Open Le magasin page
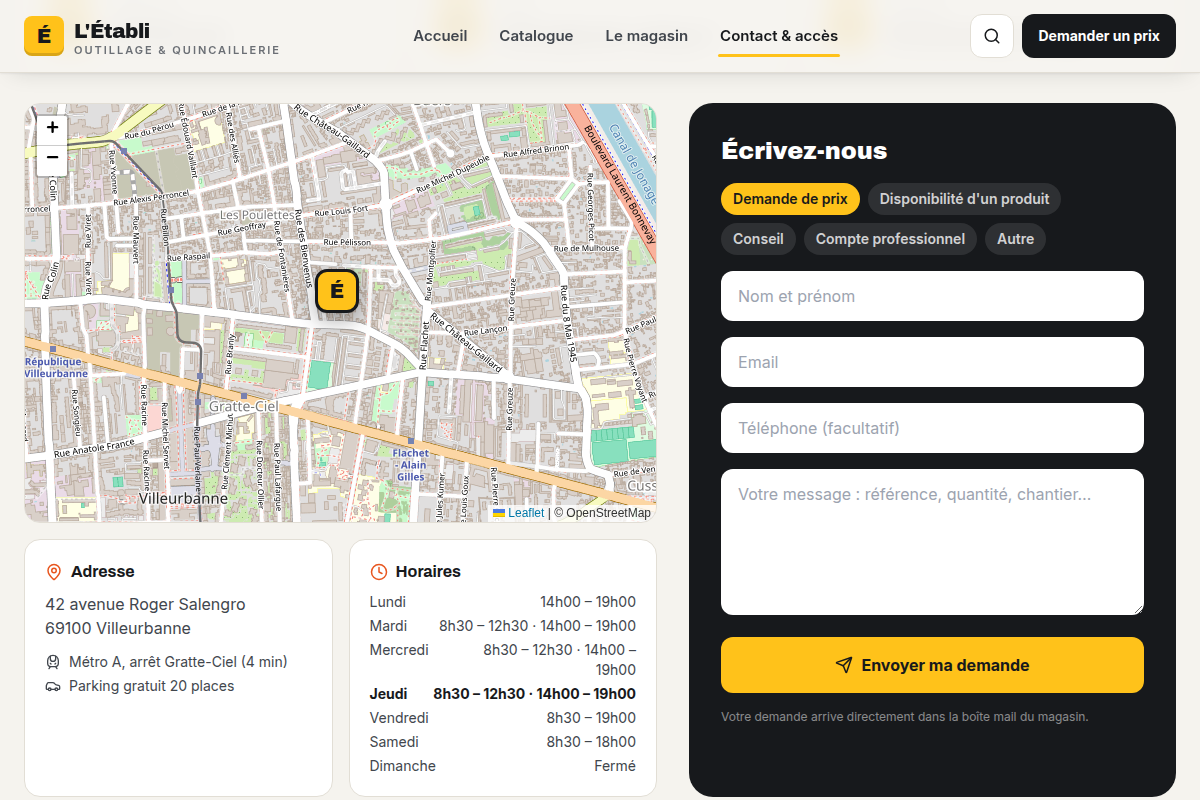 [x=646, y=36]
